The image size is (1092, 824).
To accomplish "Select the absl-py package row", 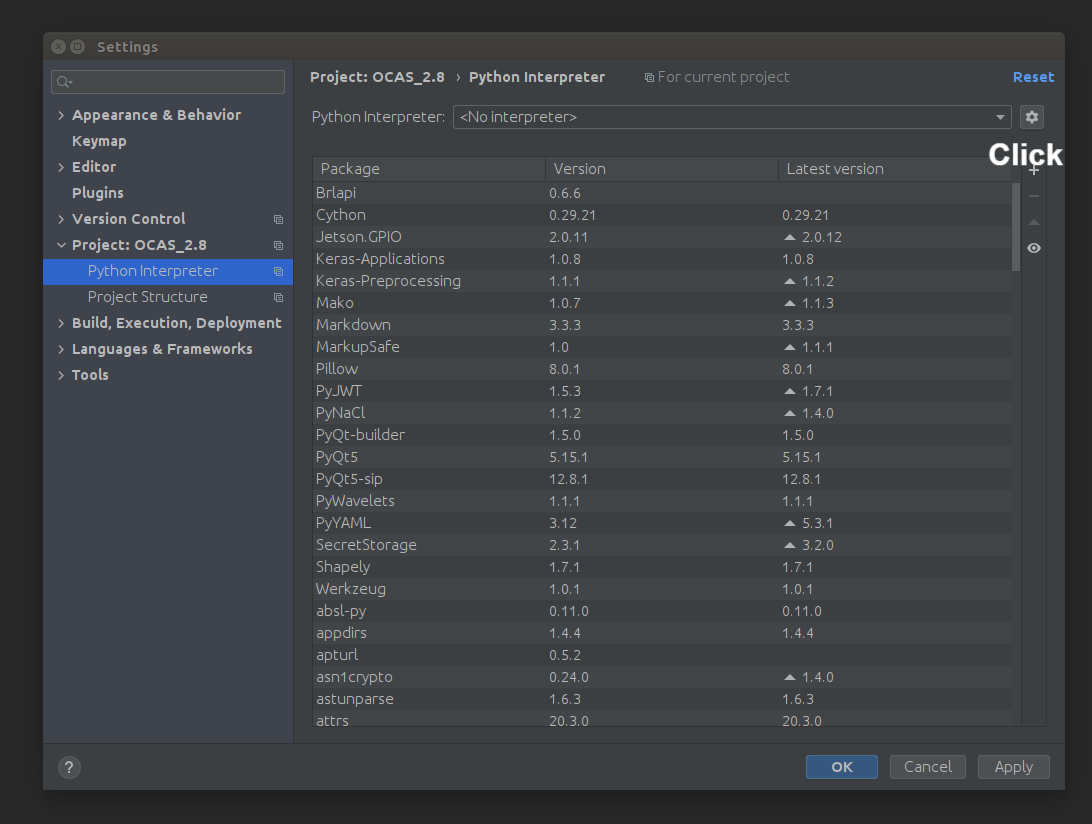I will (662, 611).
